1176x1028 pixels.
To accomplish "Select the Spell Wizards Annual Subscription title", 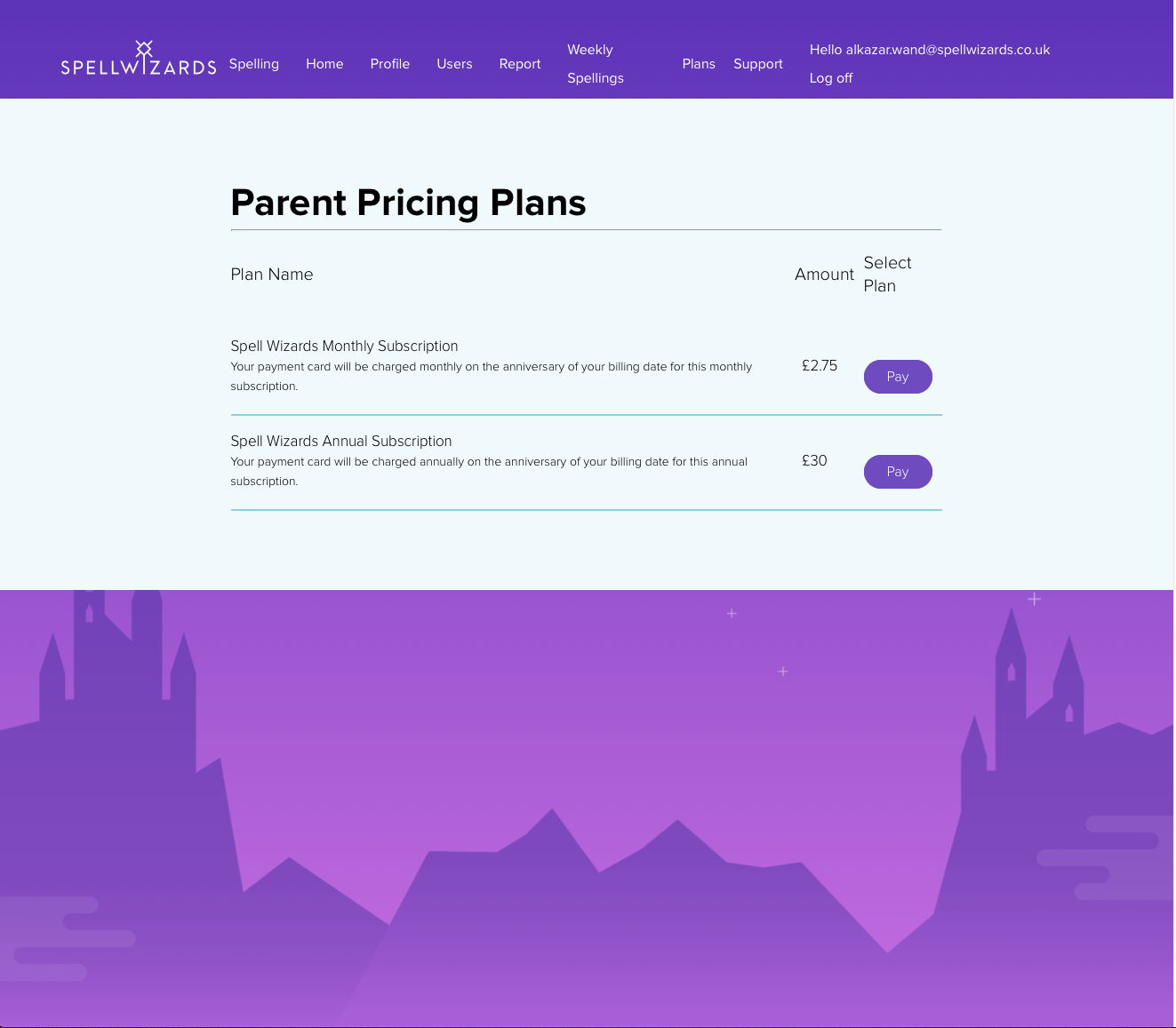I will 341,442.
